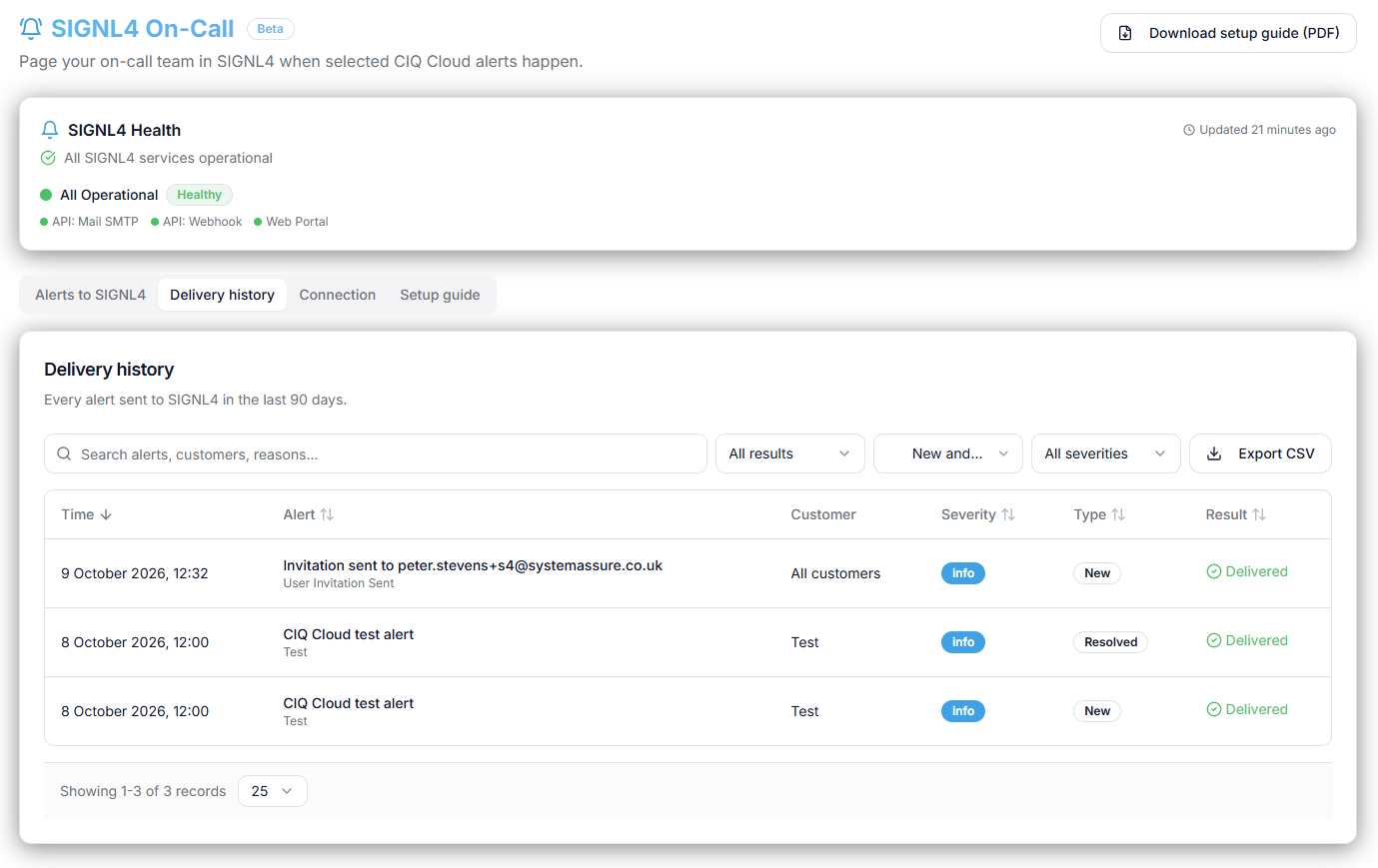Export delivery history as CSV
The image size is (1378, 868).
pos(1260,453)
